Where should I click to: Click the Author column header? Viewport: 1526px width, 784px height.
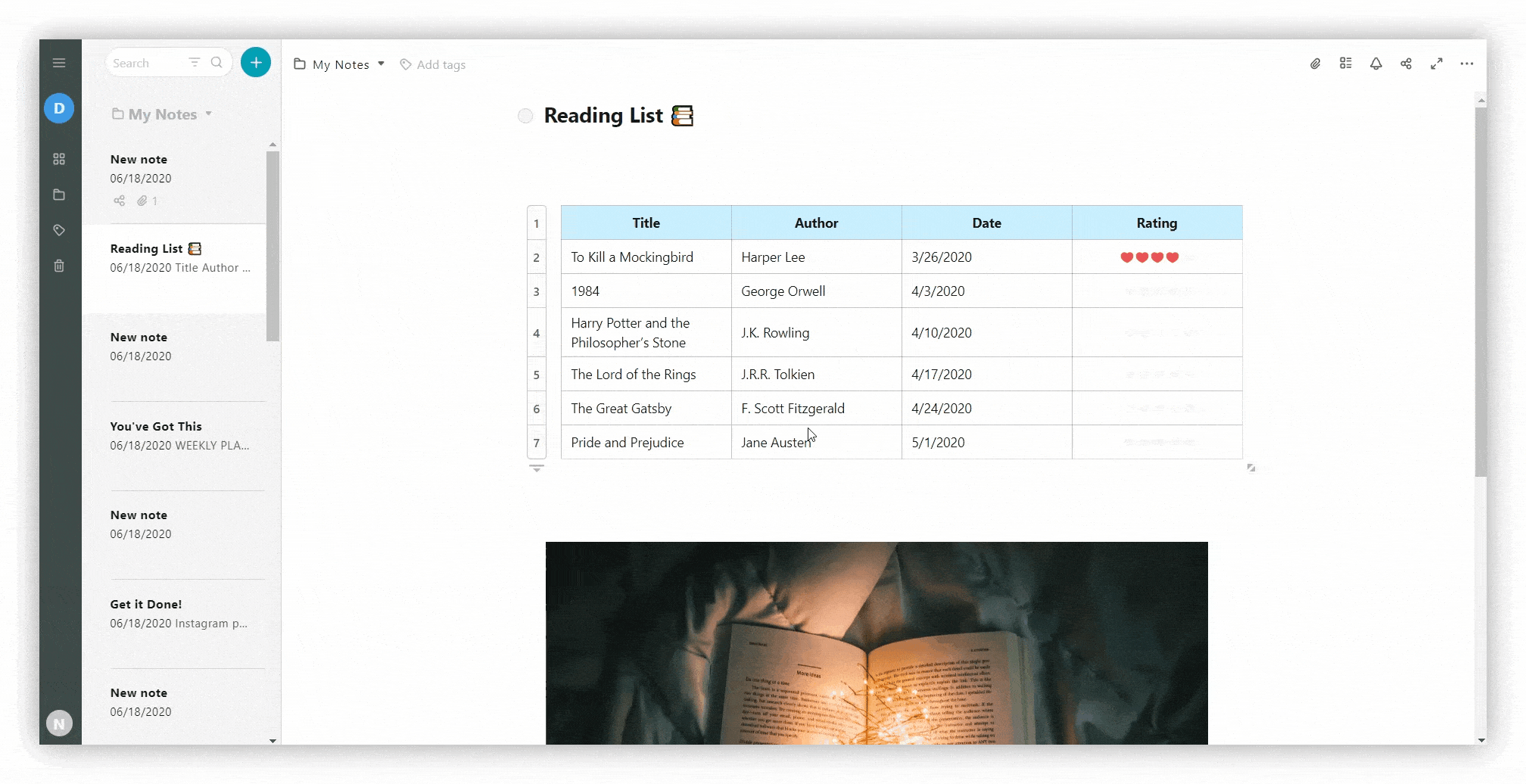[817, 223]
